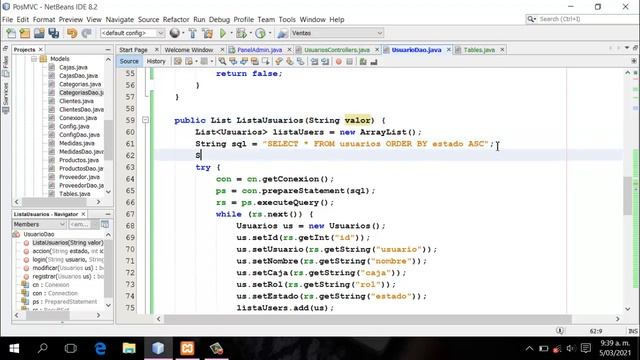Switch to the Start Page tab

[133, 50]
